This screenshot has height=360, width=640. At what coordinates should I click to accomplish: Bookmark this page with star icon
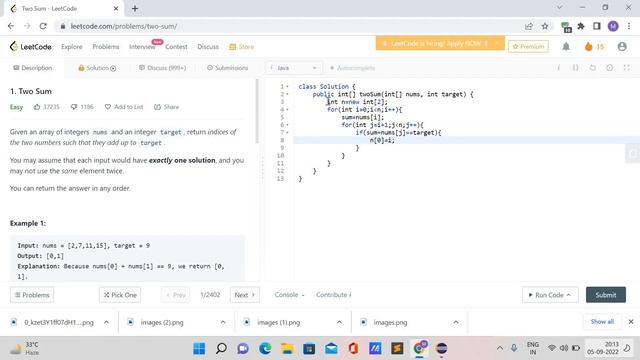coord(545,26)
